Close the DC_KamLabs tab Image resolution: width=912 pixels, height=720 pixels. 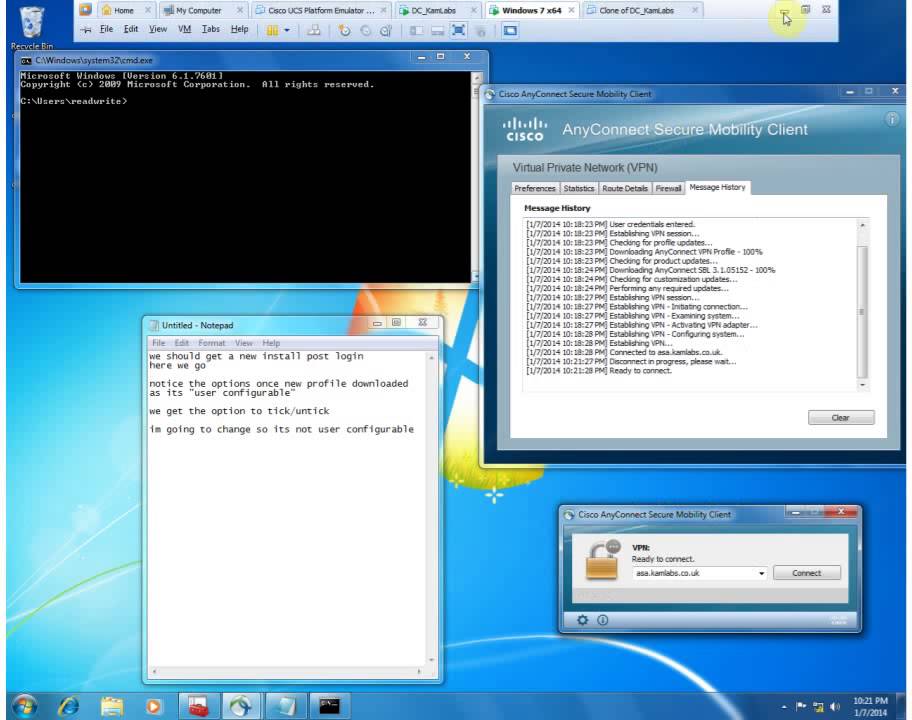pos(474,10)
